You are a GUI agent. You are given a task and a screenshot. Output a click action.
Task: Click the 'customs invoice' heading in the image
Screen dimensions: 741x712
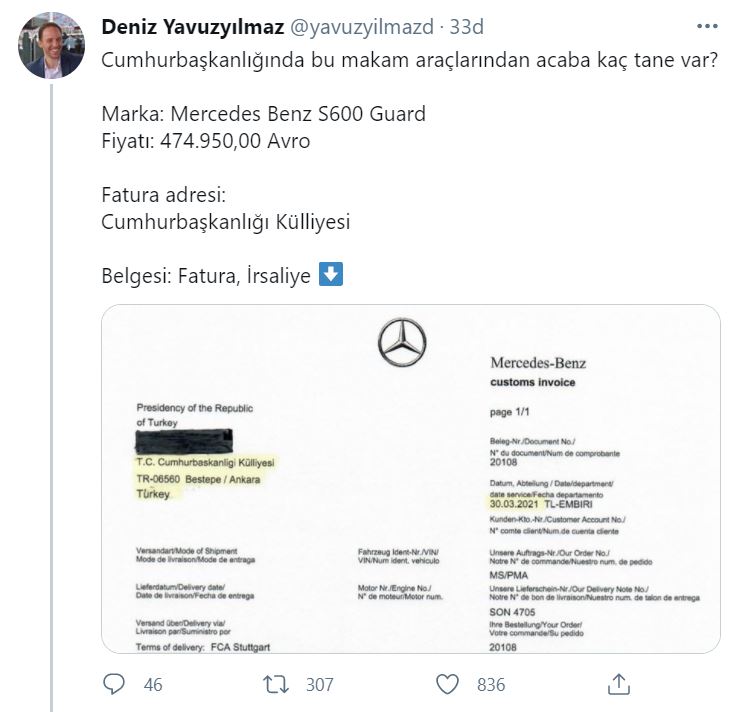(533, 382)
